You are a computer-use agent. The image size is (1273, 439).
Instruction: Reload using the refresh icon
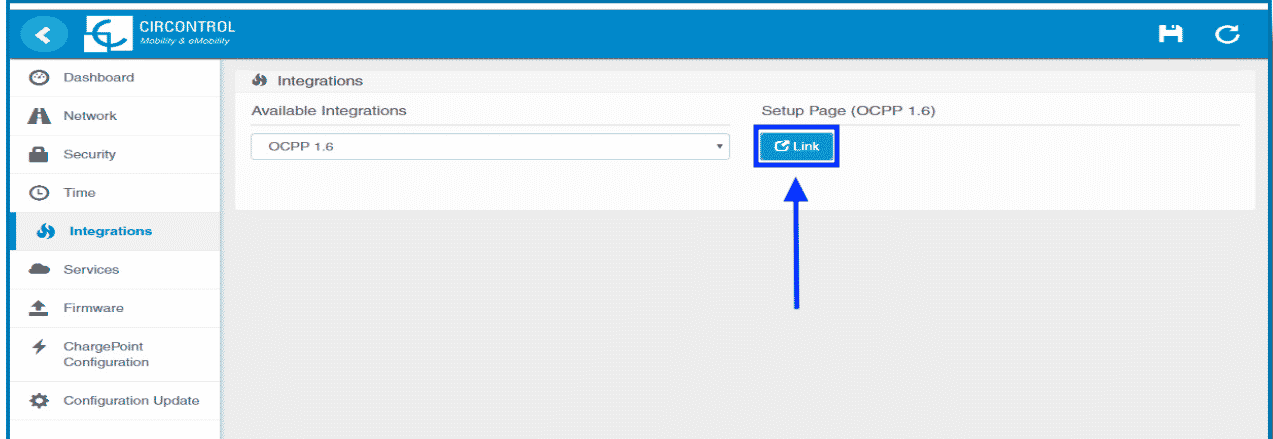click(x=1227, y=35)
